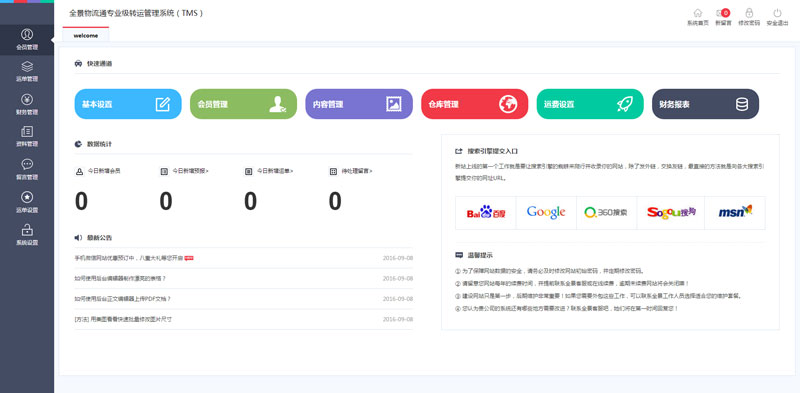Image resolution: width=800 pixels, height=393 pixels.
Task: Switch to the welcome tab
Action: (x=86, y=35)
